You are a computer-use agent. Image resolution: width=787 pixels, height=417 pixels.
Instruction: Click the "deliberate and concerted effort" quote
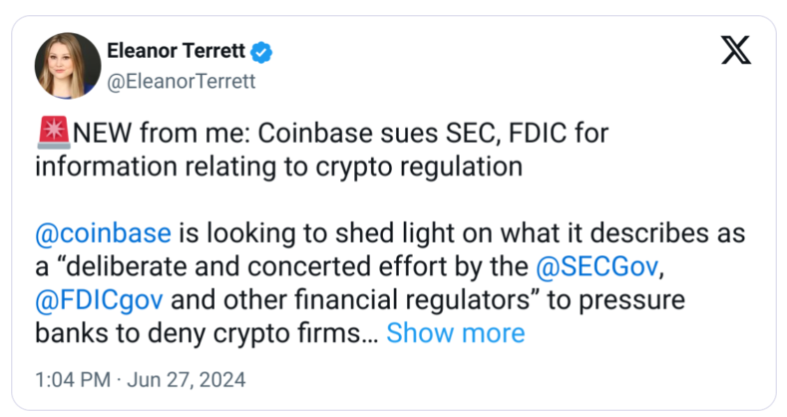click(260, 266)
